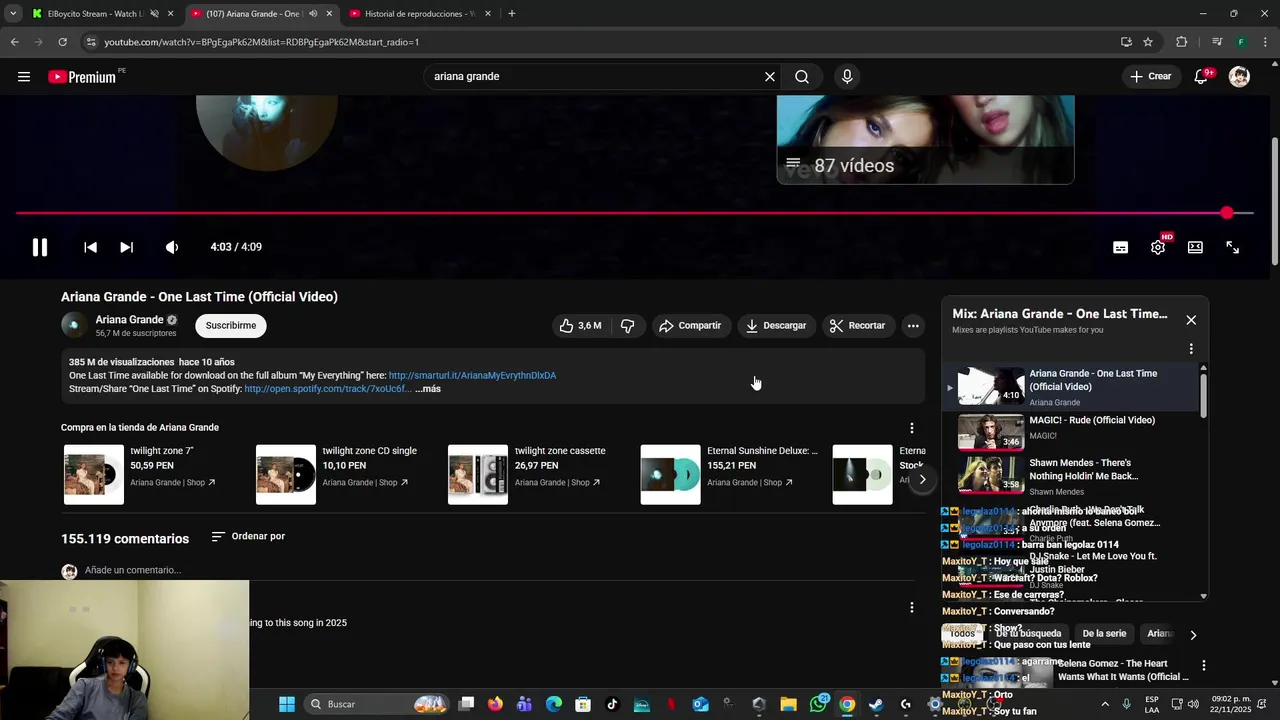The width and height of the screenshot is (1280, 720).
Task: Open WhatsApp from the taskbar
Action: [x=819, y=704]
